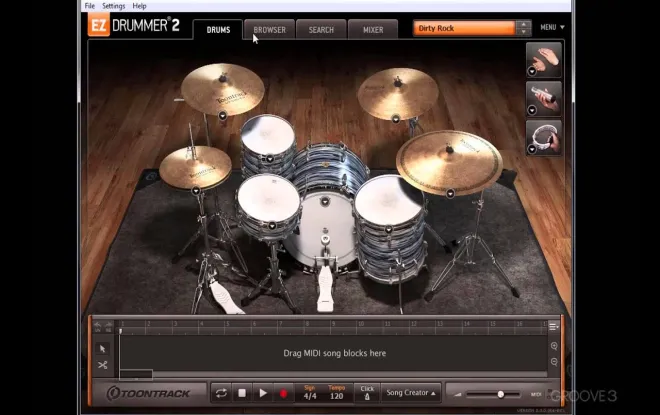Open tambourine dropdown arrow

click(x=532, y=149)
